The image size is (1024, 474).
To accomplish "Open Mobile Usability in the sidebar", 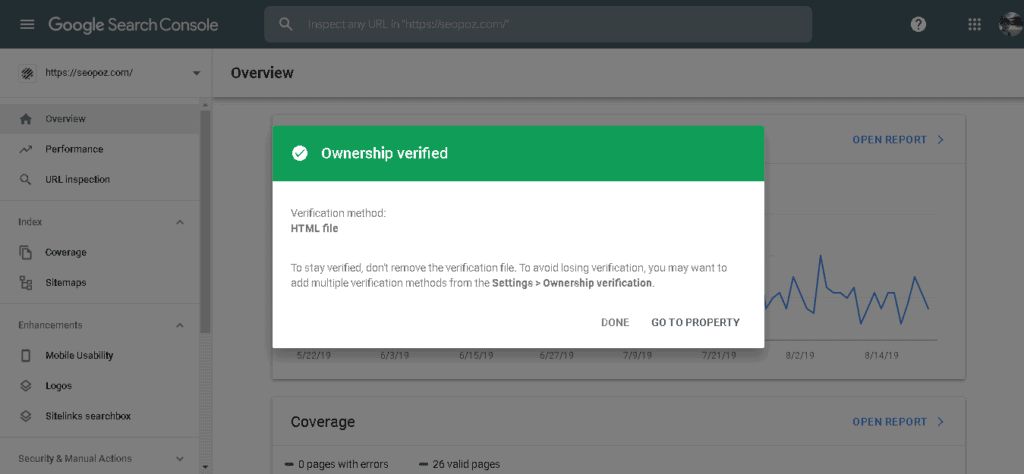I will tap(99, 355).
